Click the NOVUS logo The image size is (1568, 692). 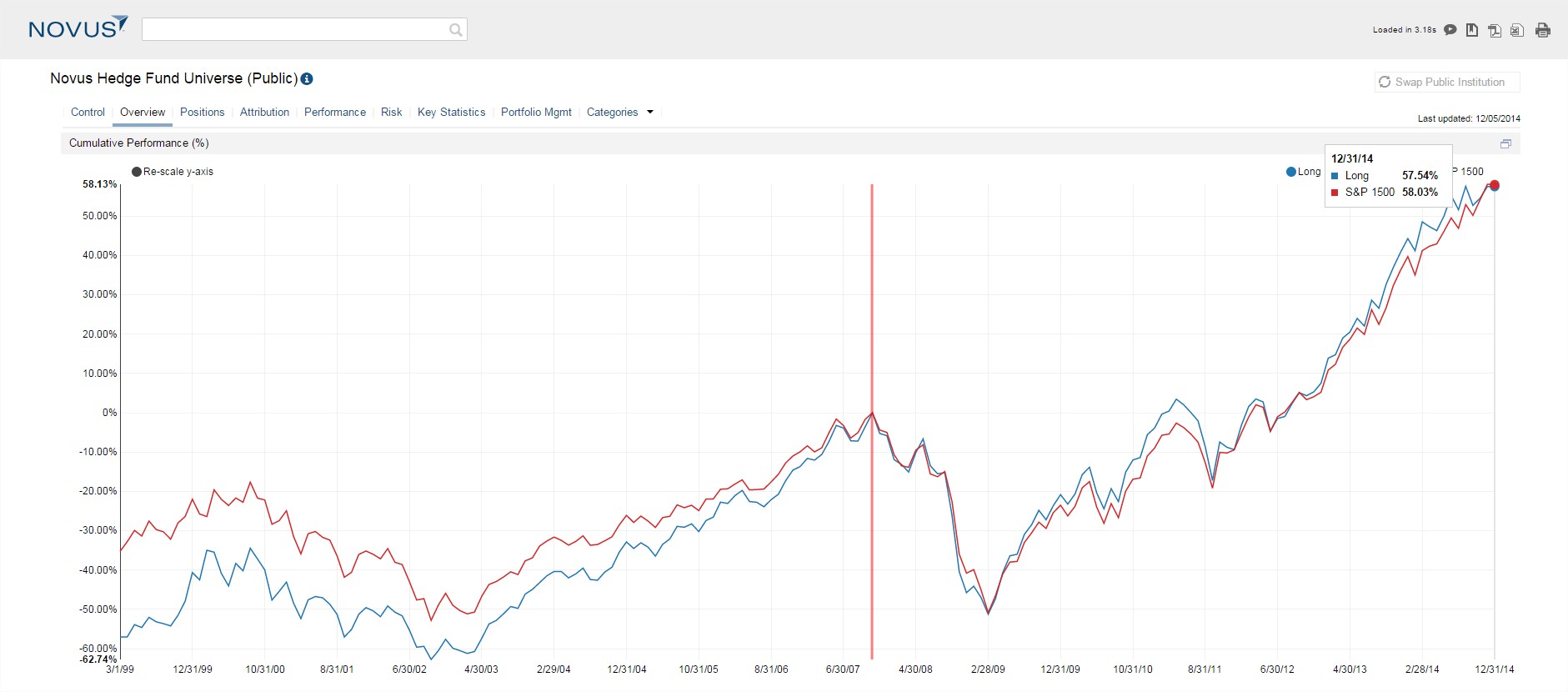point(78,28)
